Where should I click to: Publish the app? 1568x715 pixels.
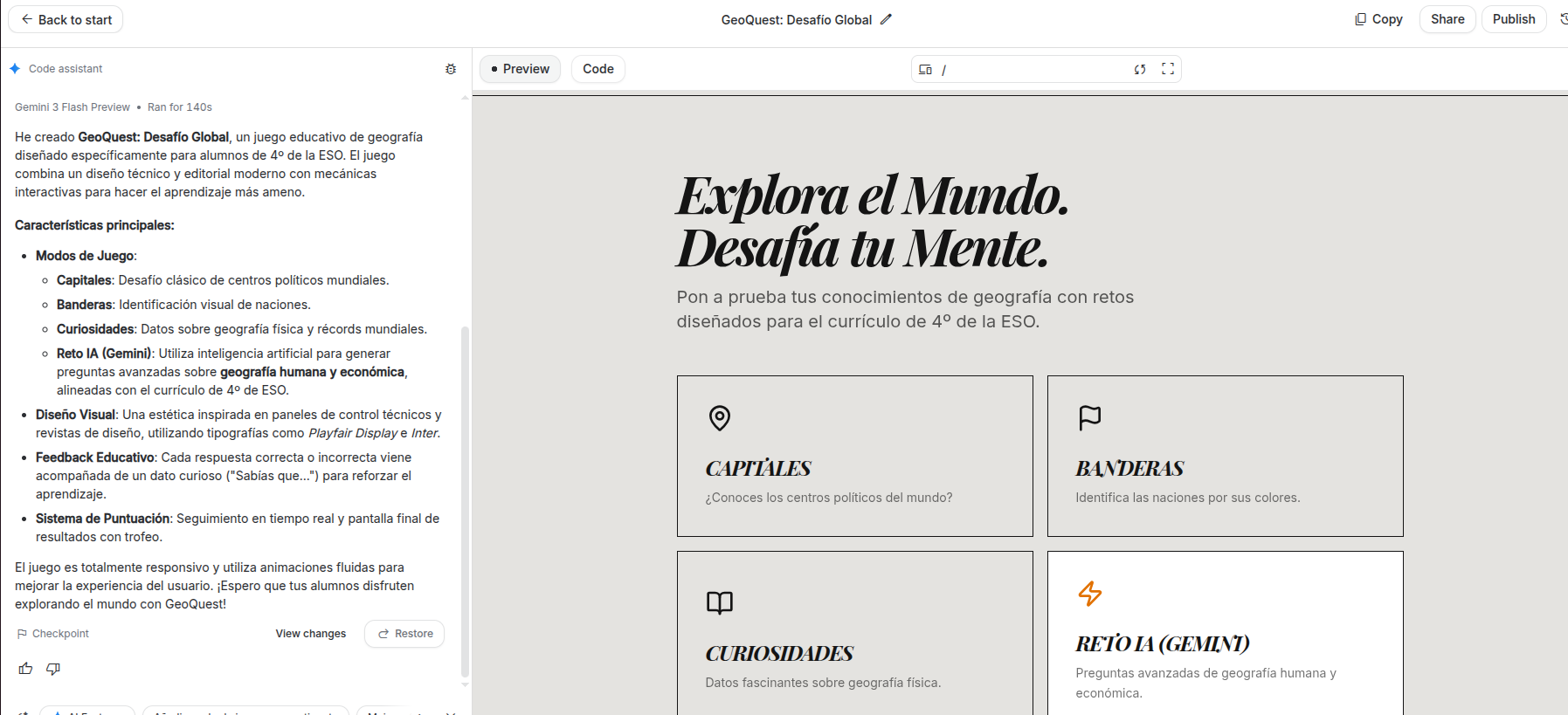(x=1513, y=19)
